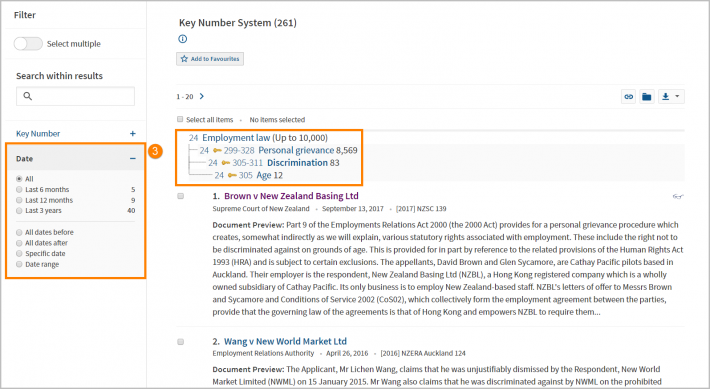Click the star Add to Favourites button
Image resolution: width=710 pixels, height=389 pixels.
click(x=210, y=59)
